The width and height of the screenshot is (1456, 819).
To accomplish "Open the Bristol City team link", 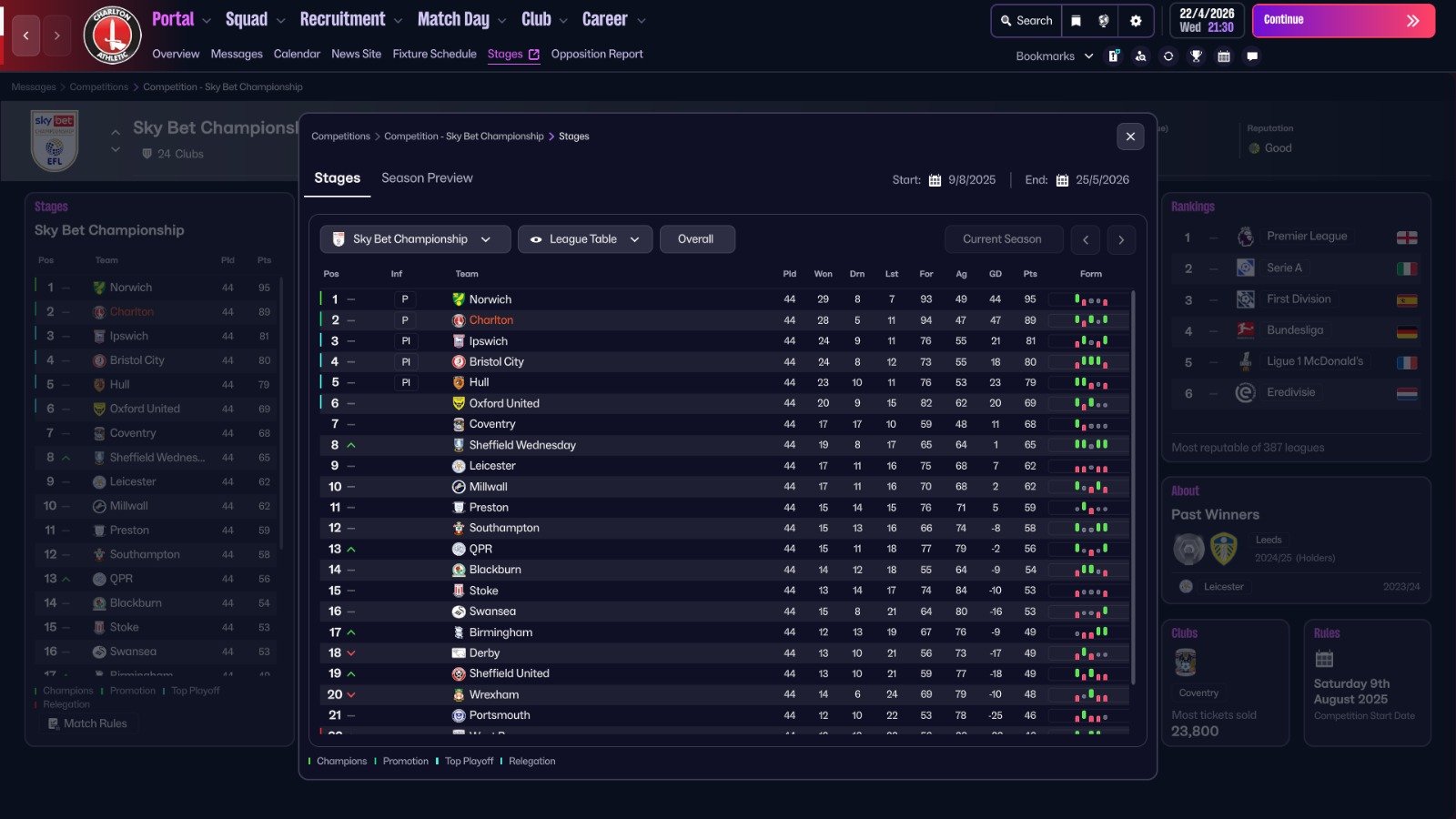I will [497, 362].
